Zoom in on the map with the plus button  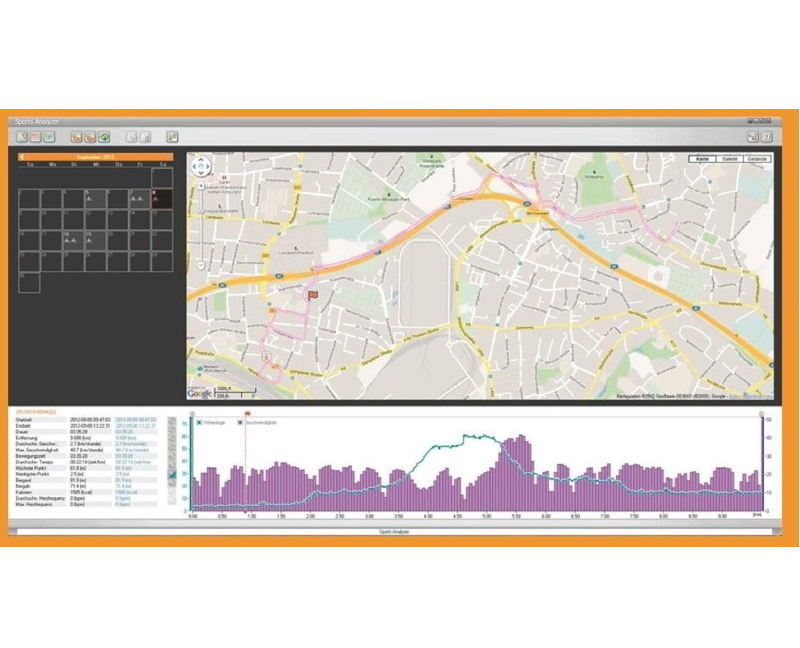tap(201, 186)
